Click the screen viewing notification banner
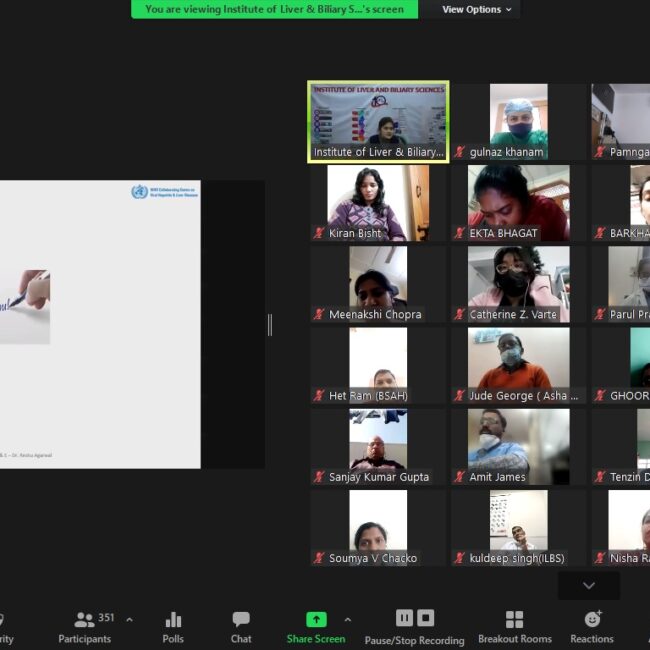The image size is (650, 650). click(274, 9)
